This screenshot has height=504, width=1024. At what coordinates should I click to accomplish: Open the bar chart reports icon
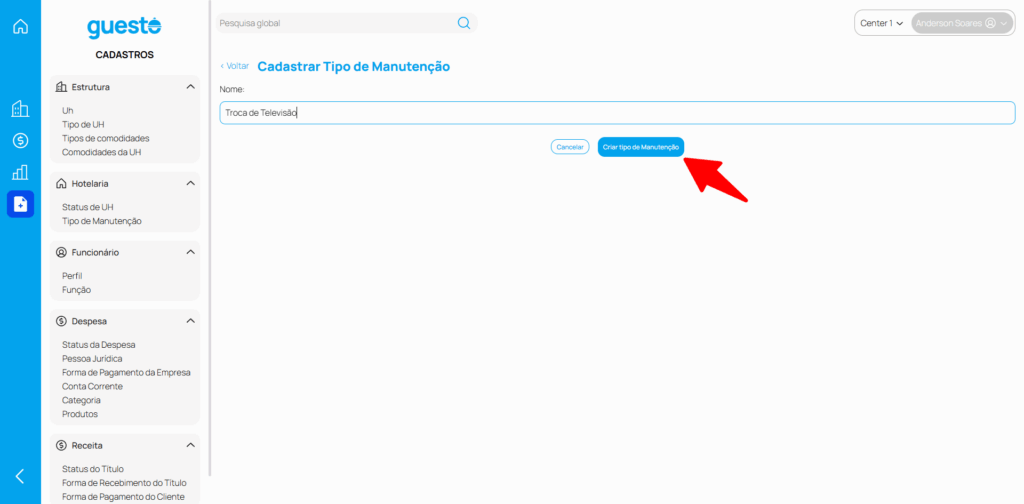click(20, 172)
